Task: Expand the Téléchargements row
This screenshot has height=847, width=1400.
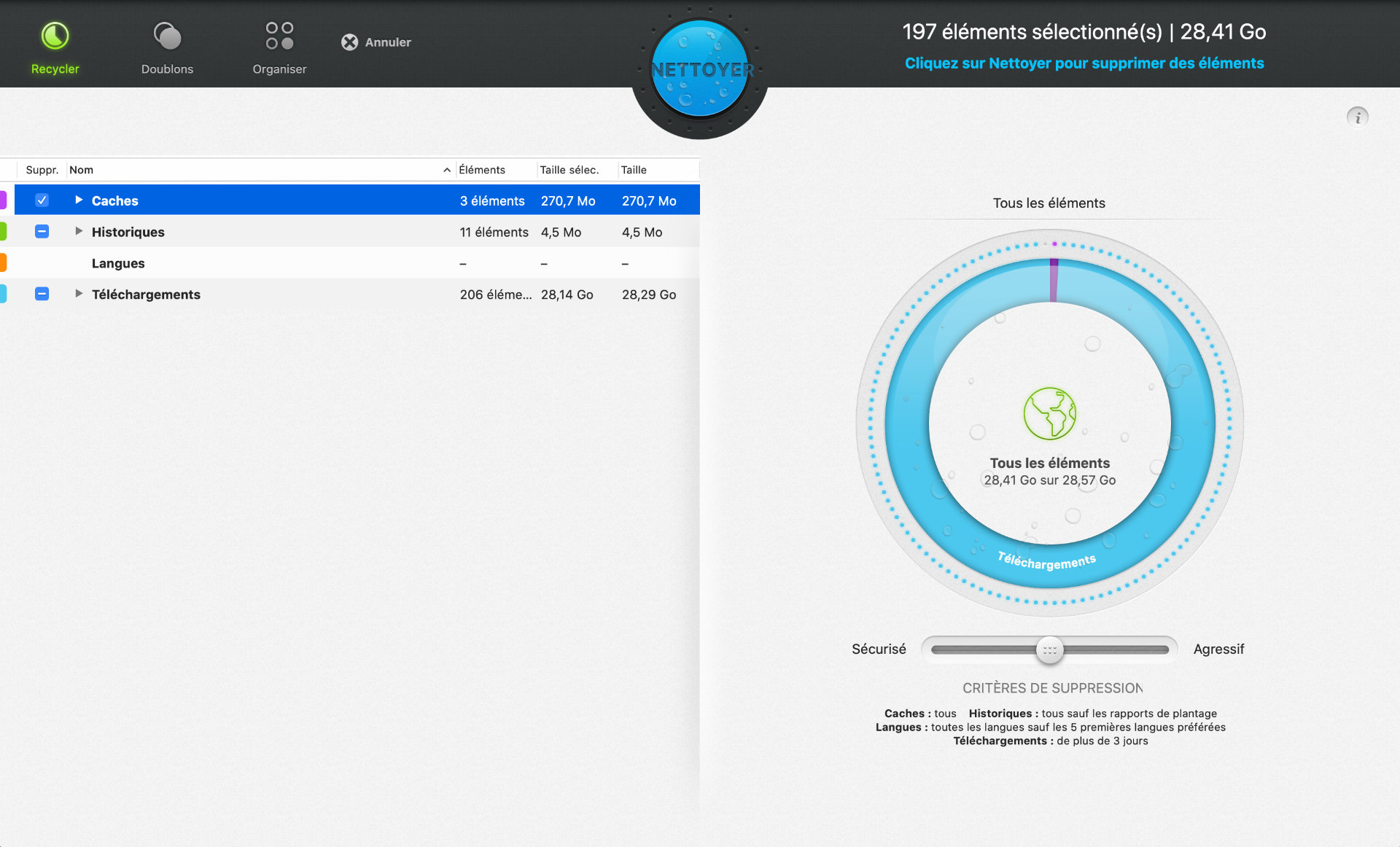Action: (79, 294)
